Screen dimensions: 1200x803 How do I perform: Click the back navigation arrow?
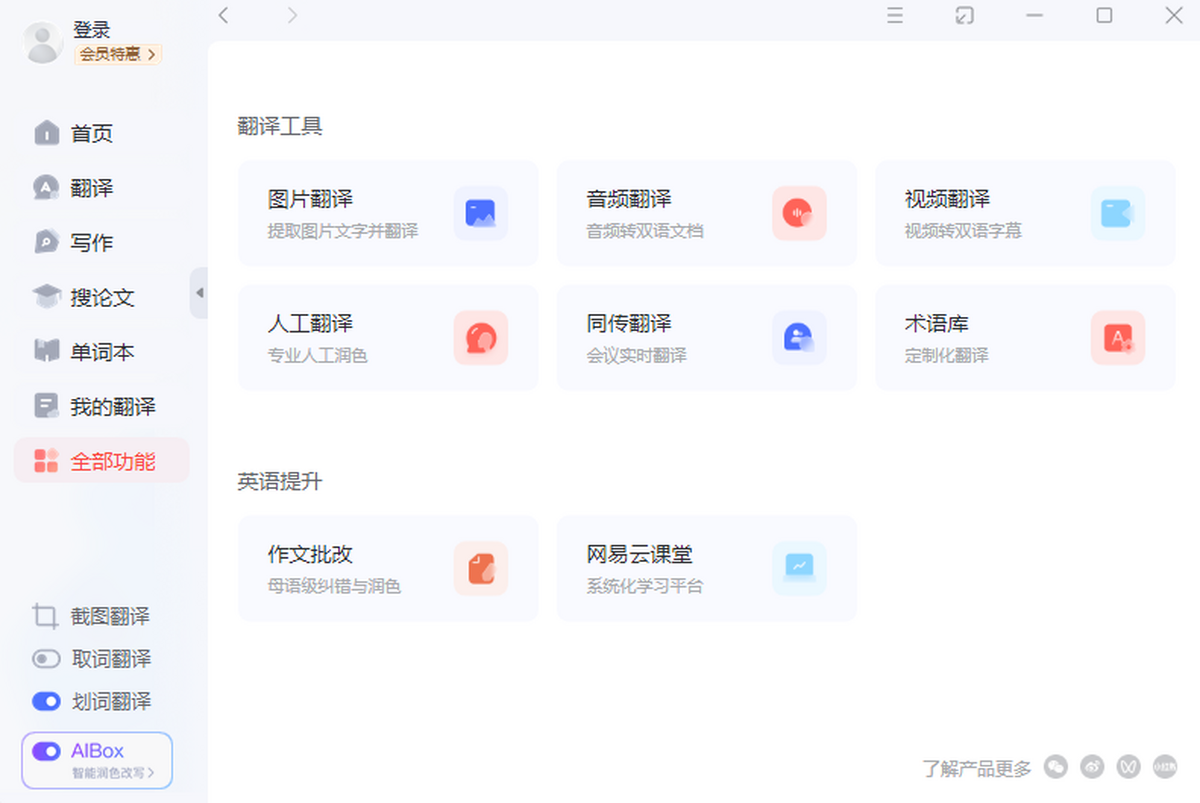click(x=223, y=15)
